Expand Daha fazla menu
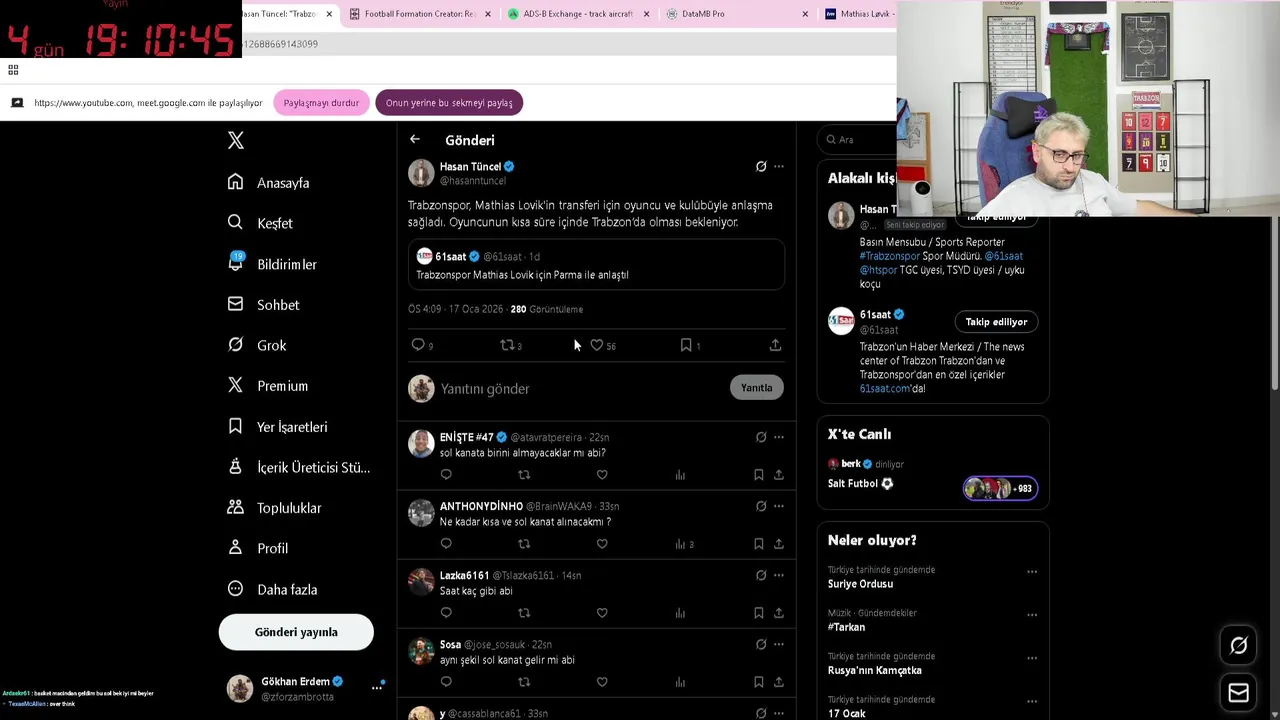 (x=272, y=589)
